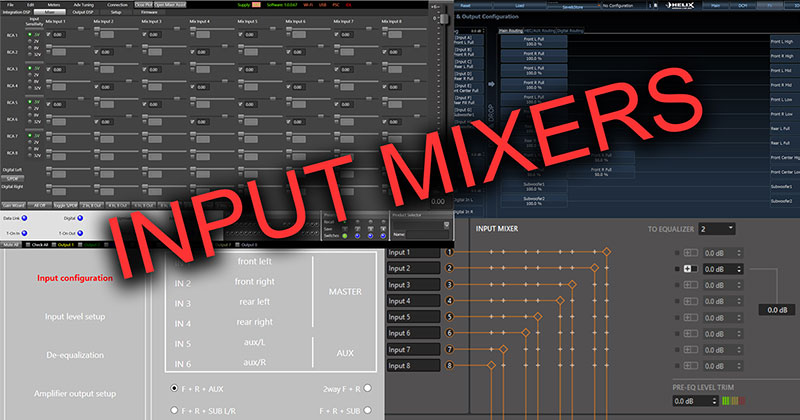The image size is (800, 420).
Task: Step the third Input Mixer row 0.0 dB value
Action: pyautogui.click(x=739, y=285)
